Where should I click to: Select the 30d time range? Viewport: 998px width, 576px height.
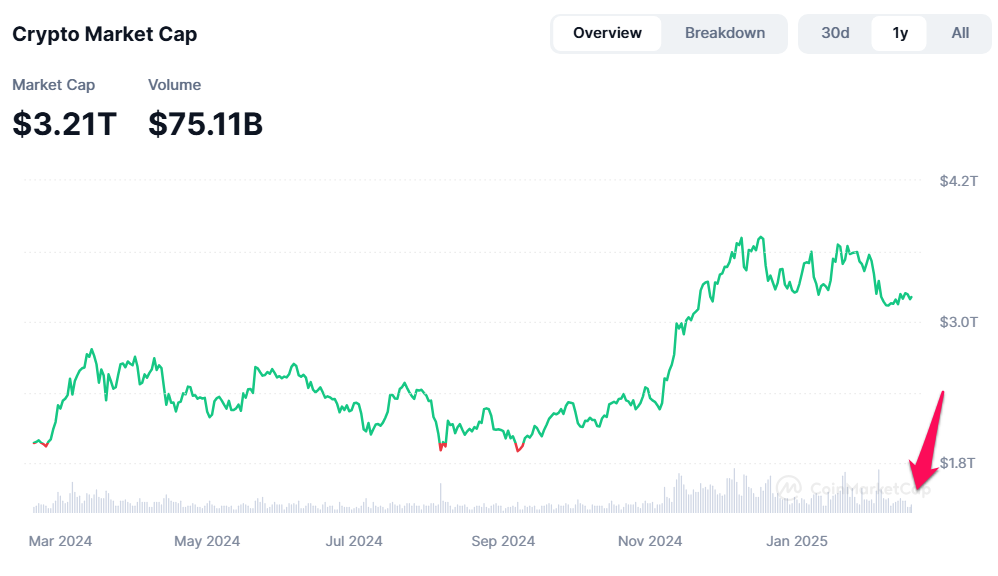(835, 32)
